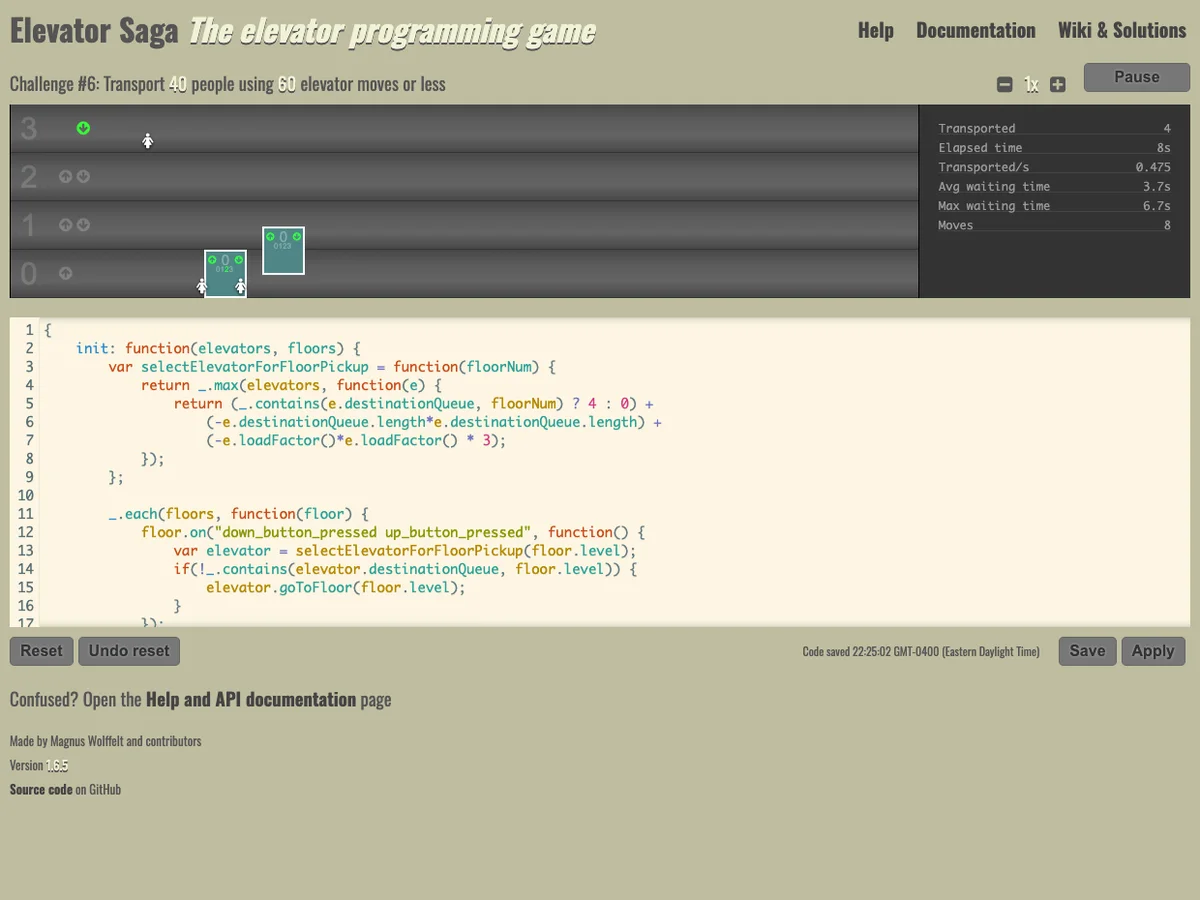Click the floor buttons 0123 in ground-floor elevator
1200x900 pixels.
click(225, 269)
